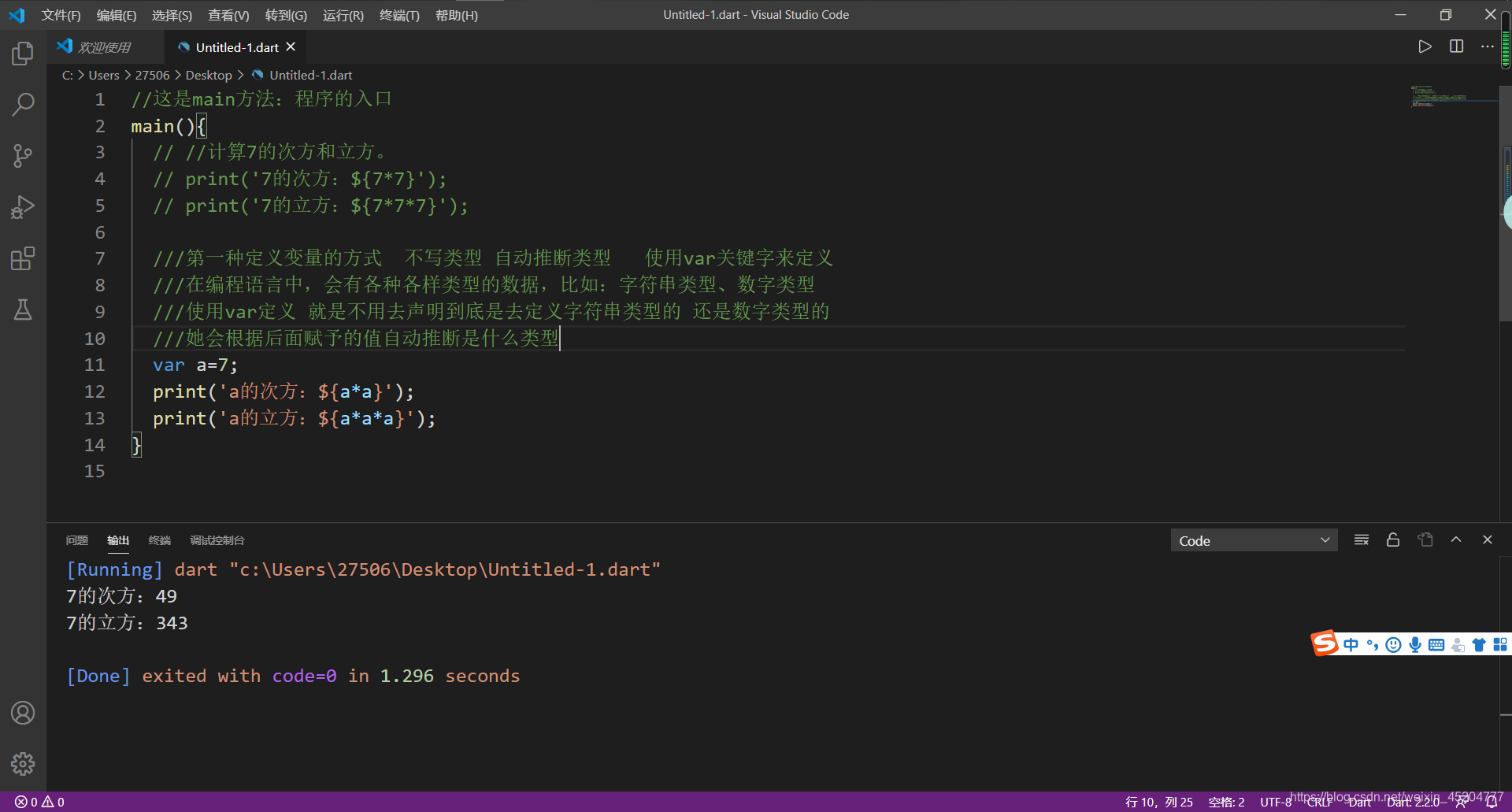Click the Sogou input method logo
The image size is (1512, 812).
[x=1325, y=643]
